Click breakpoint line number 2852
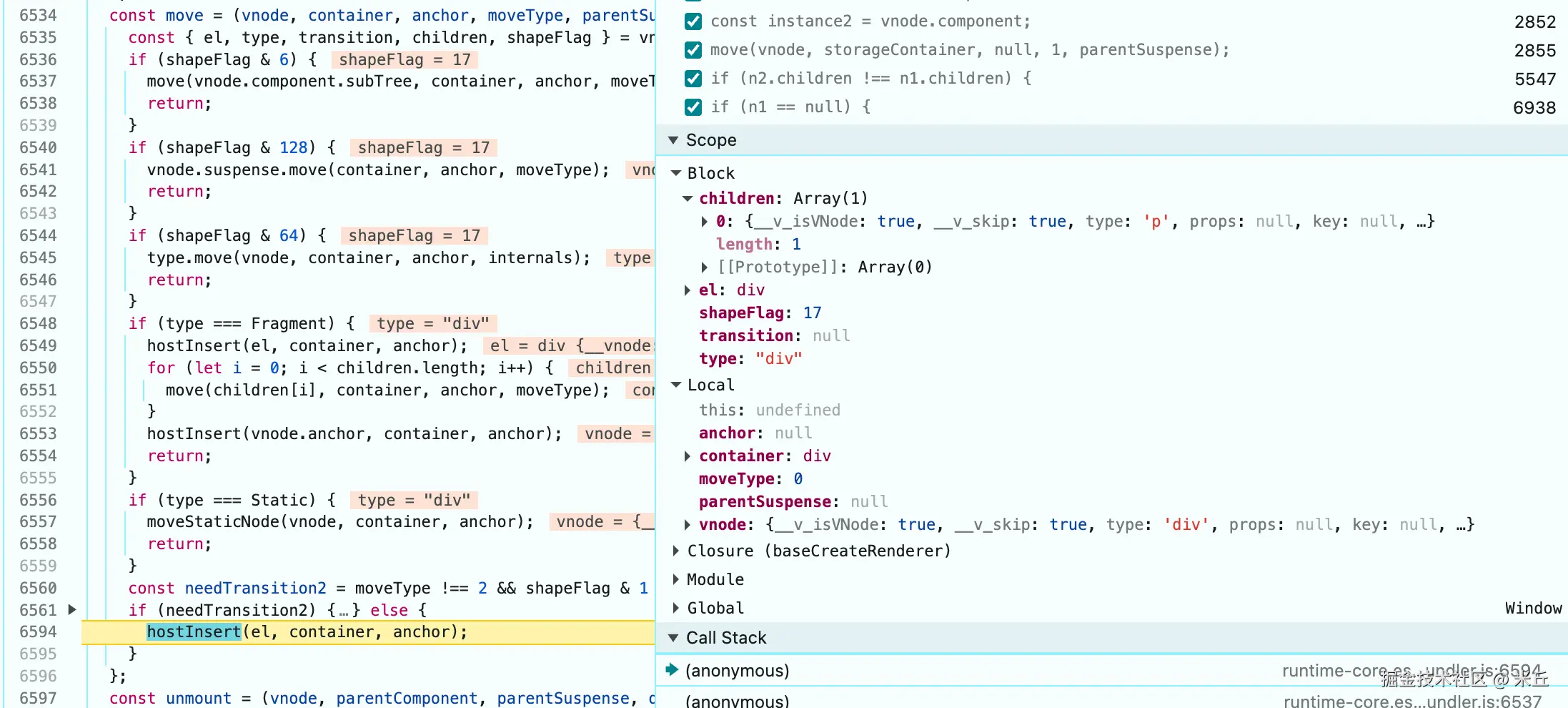 pos(1534,22)
